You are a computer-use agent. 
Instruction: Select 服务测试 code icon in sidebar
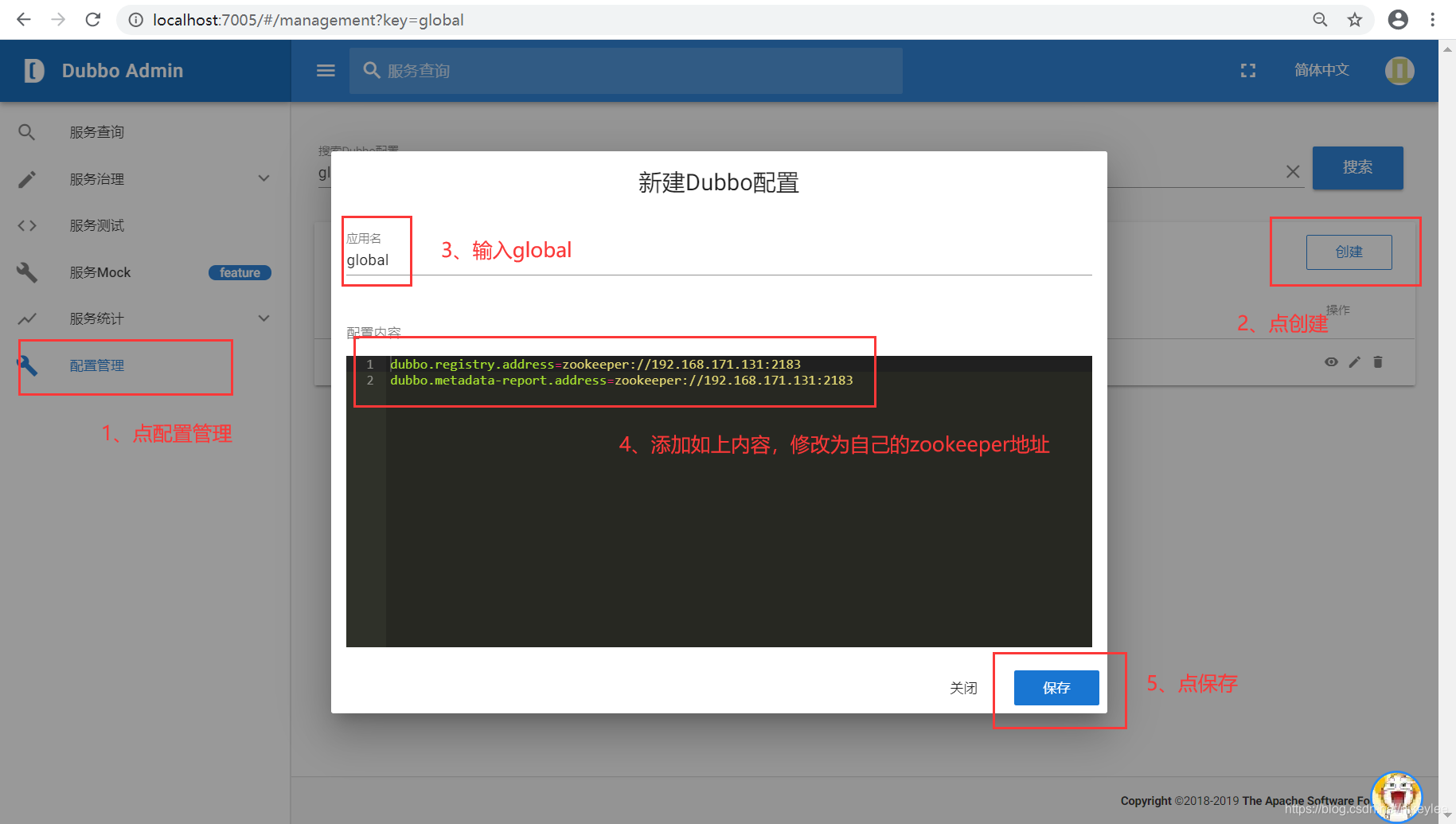(26, 225)
